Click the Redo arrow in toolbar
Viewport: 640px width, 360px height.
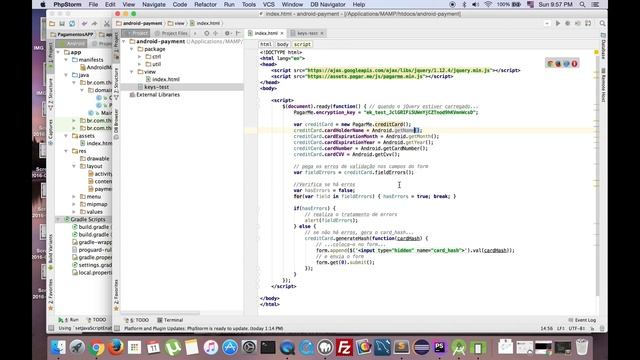94,24
